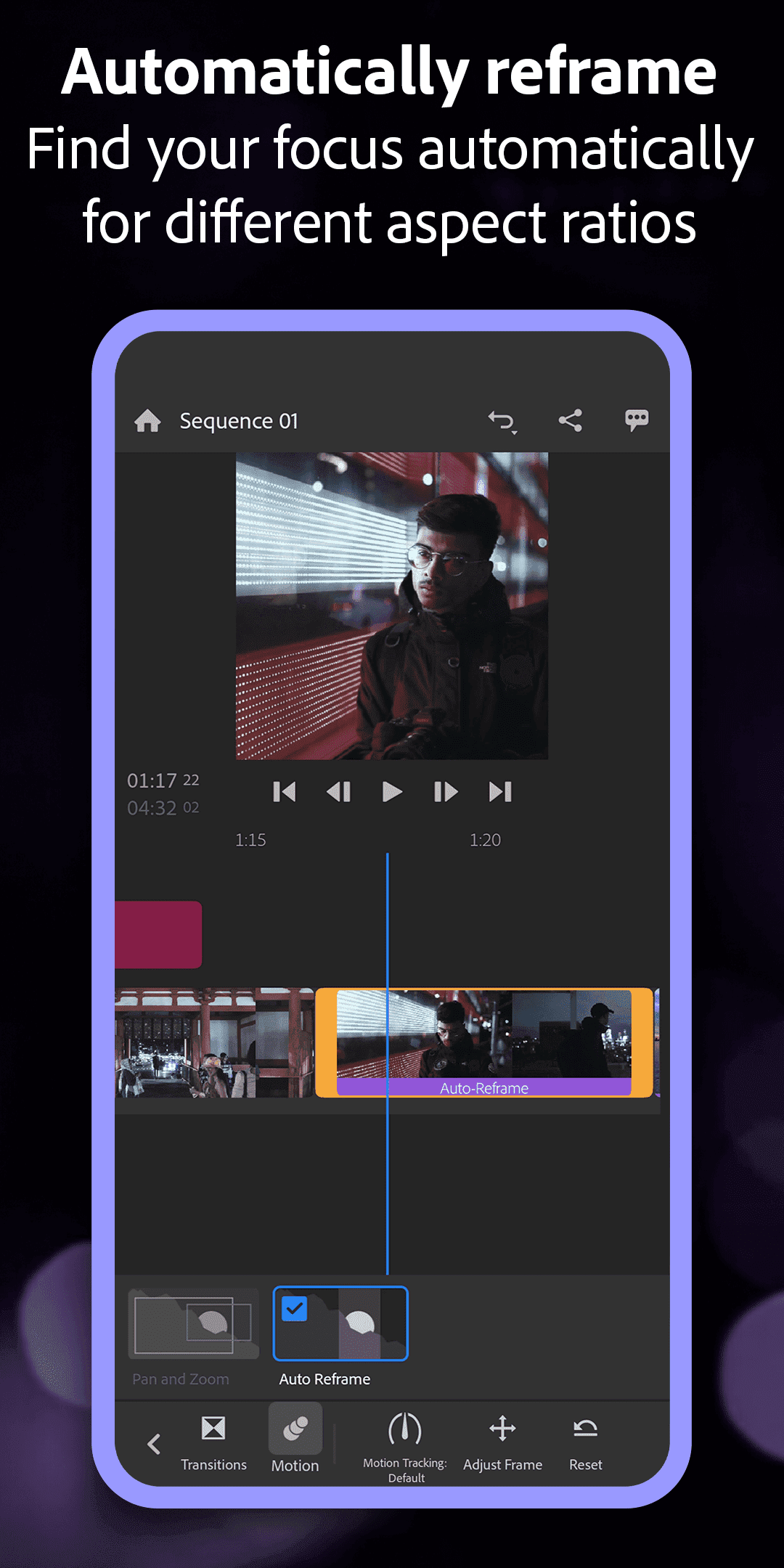Jump to previous clip edit point
This screenshot has width=784, height=1568.
(x=284, y=792)
